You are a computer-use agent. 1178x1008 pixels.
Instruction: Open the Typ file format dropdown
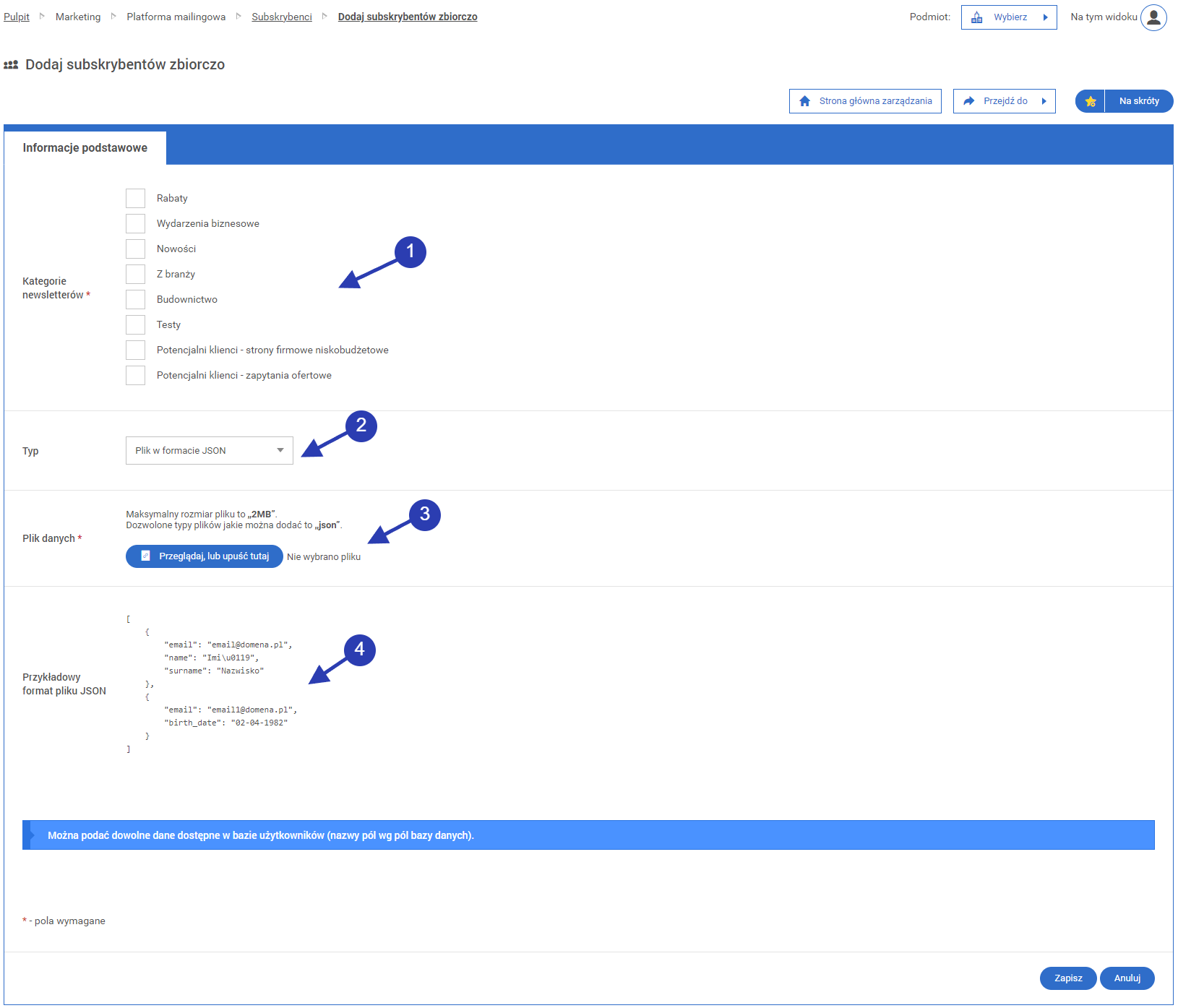coord(209,451)
